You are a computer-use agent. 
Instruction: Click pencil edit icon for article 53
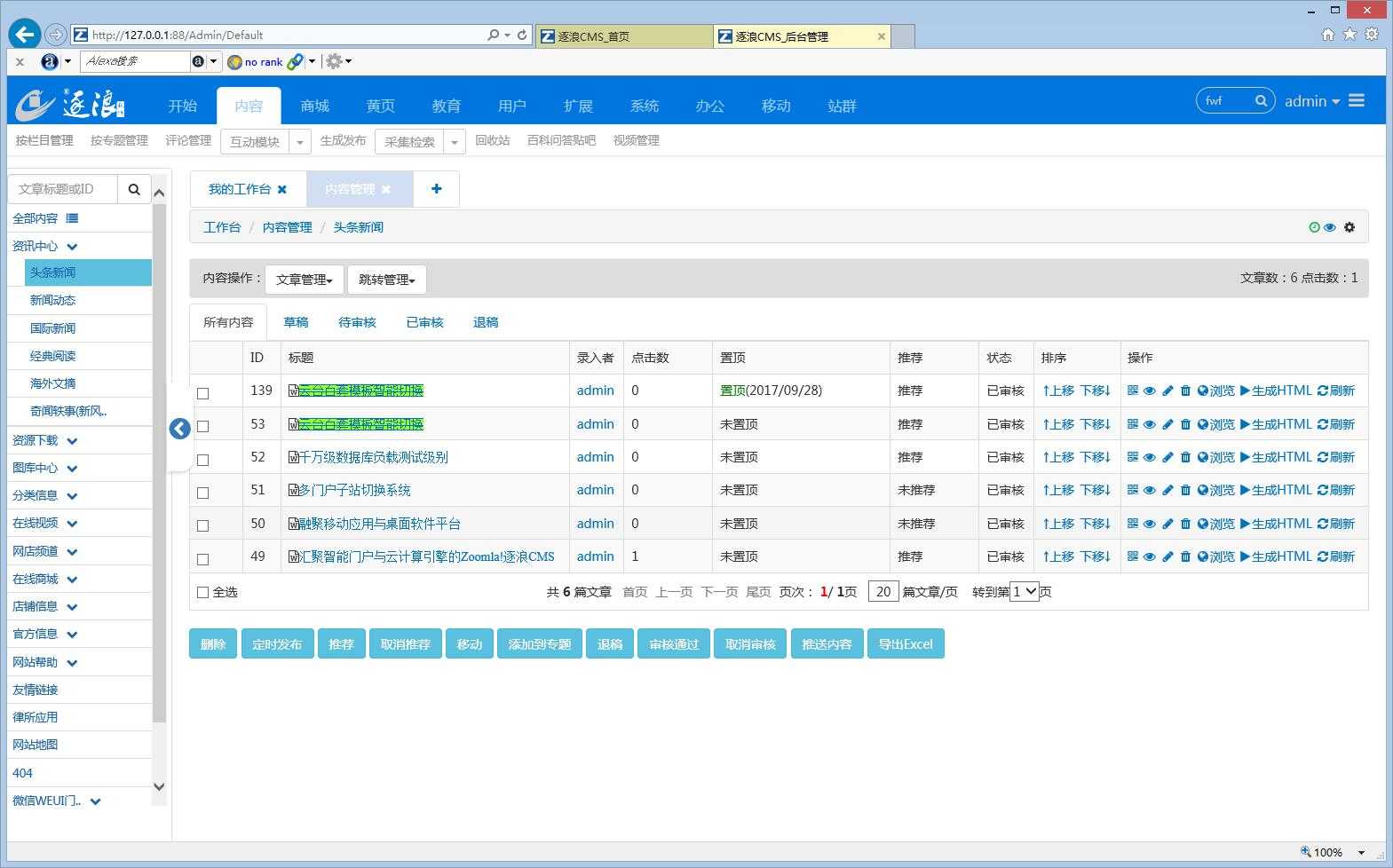[1167, 424]
